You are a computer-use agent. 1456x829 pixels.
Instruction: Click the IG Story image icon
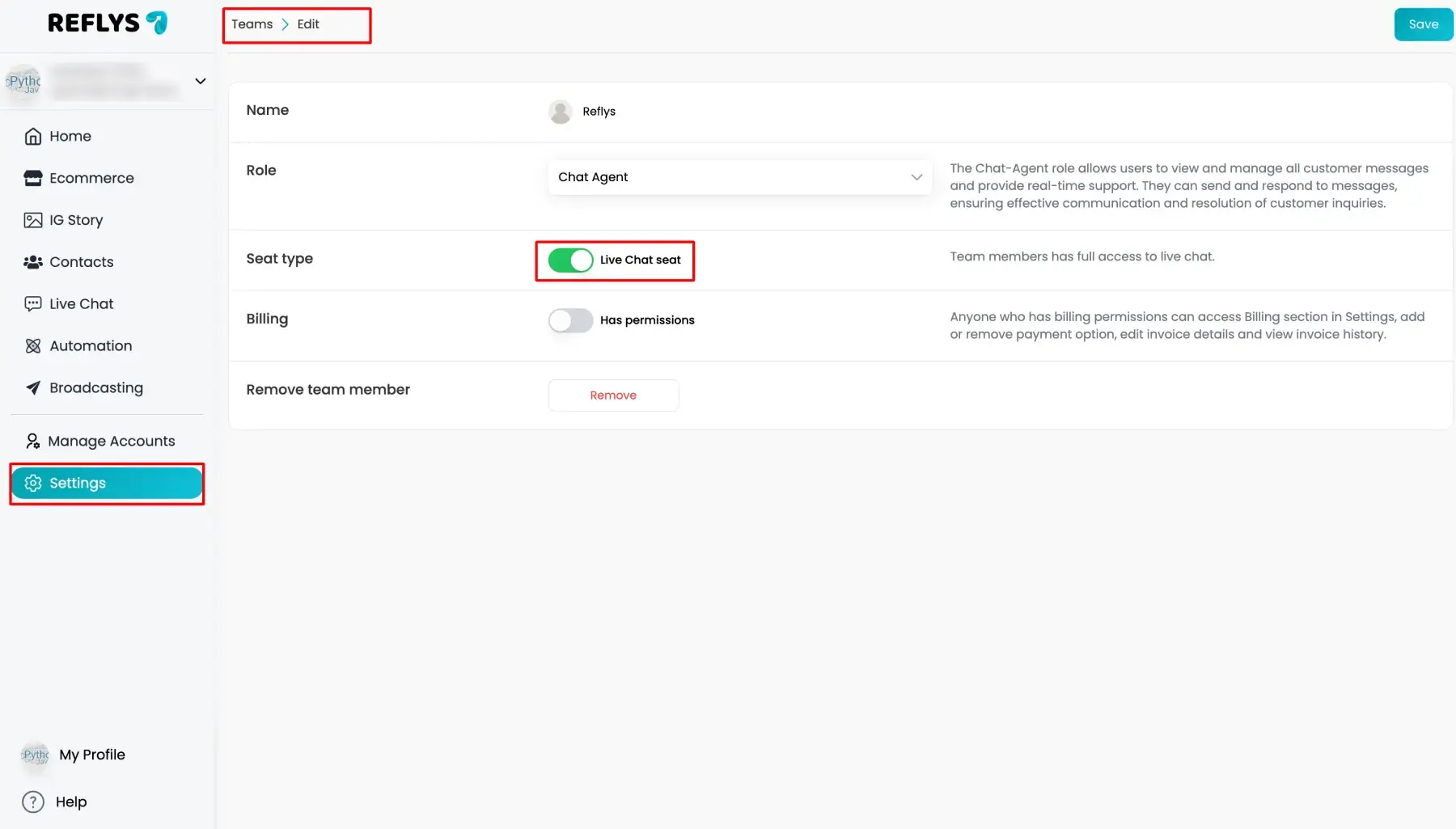pyautogui.click(x=32, y=220)
